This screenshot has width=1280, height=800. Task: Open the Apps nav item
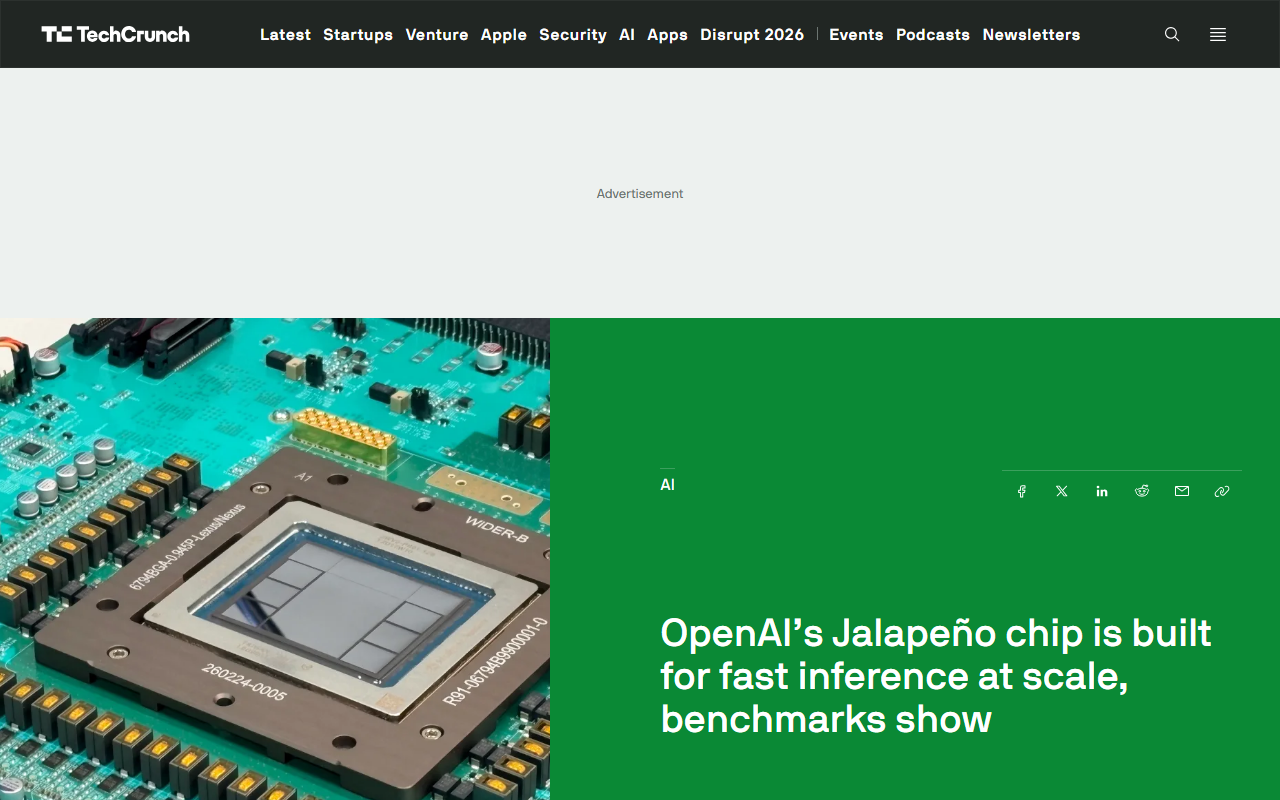667,34
